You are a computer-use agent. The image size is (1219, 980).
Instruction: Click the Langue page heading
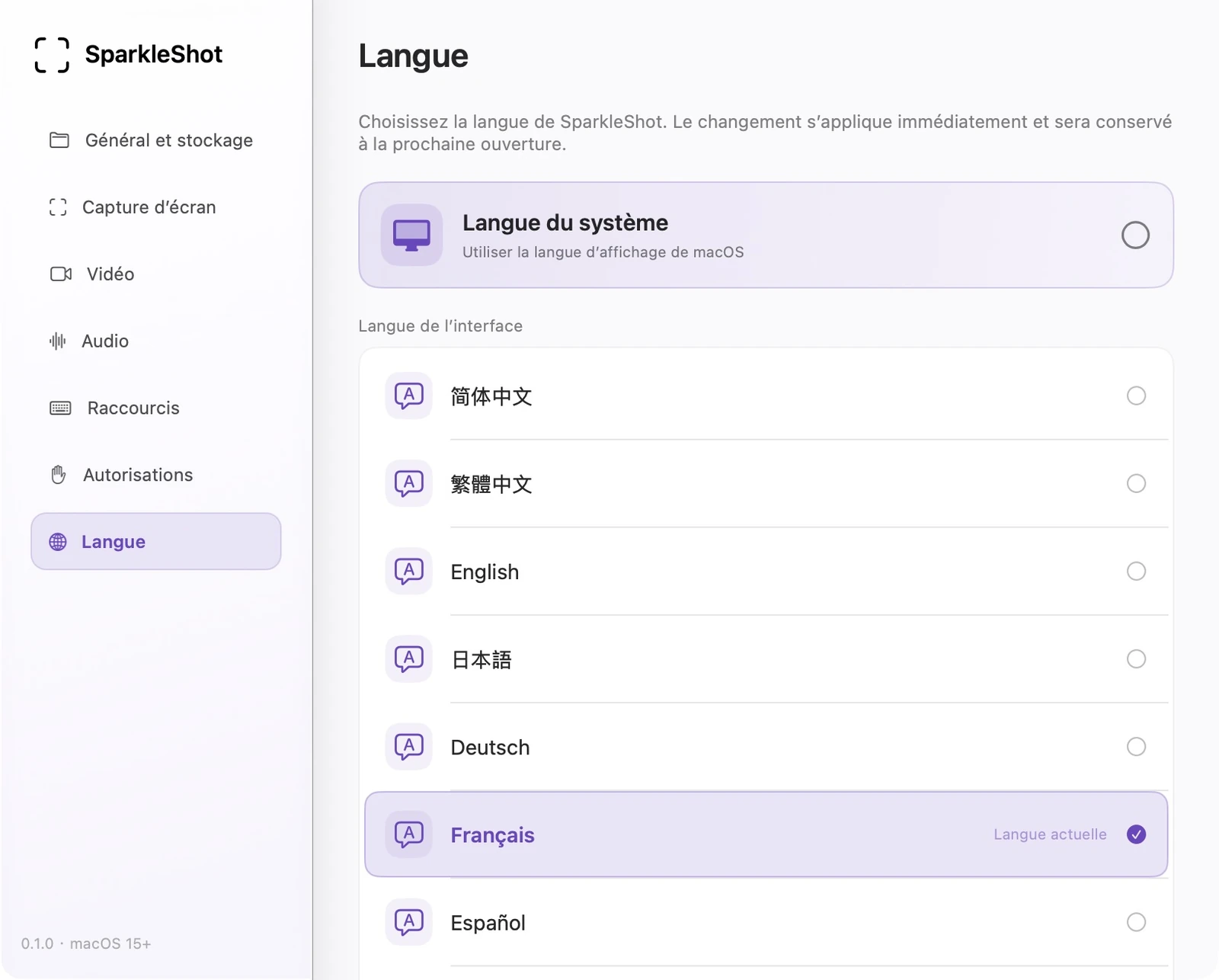414,56
